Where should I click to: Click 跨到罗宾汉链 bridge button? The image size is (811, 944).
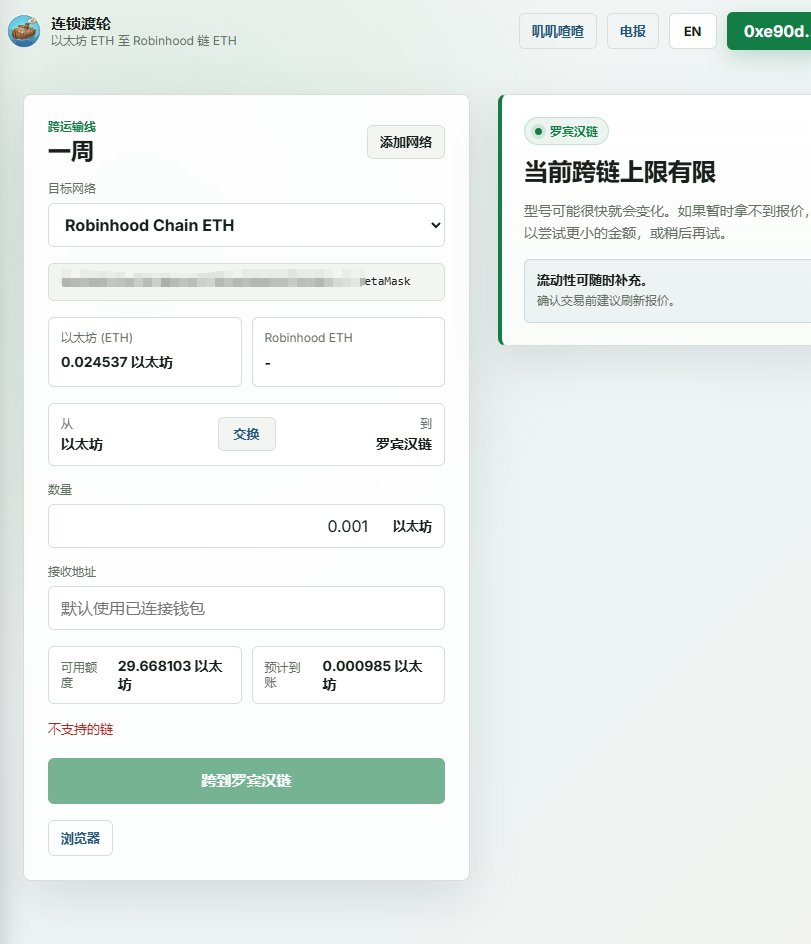(246, 781)
